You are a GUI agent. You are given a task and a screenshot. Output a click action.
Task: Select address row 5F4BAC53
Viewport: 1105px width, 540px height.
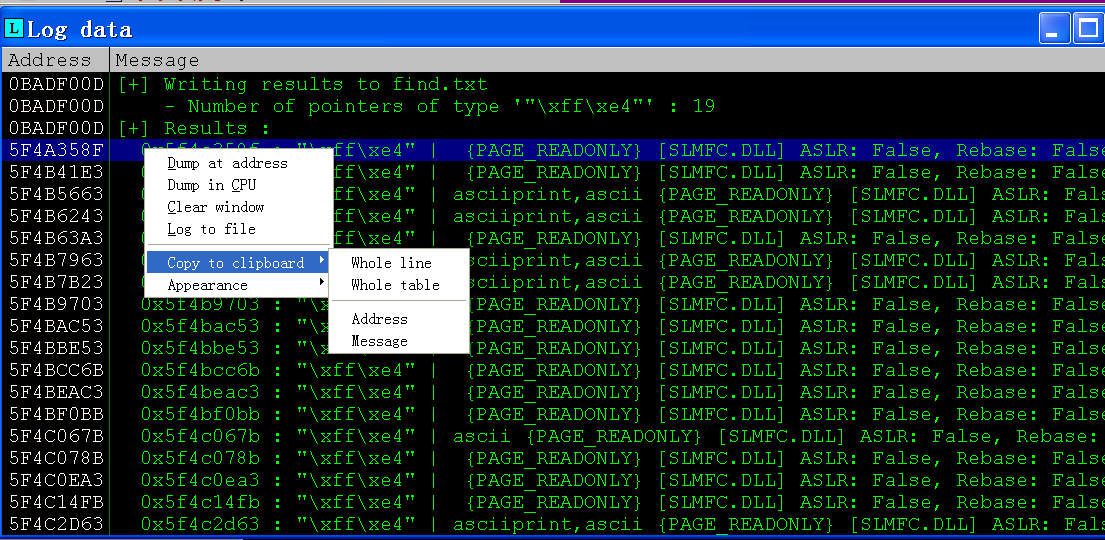(x=56, y=326)
